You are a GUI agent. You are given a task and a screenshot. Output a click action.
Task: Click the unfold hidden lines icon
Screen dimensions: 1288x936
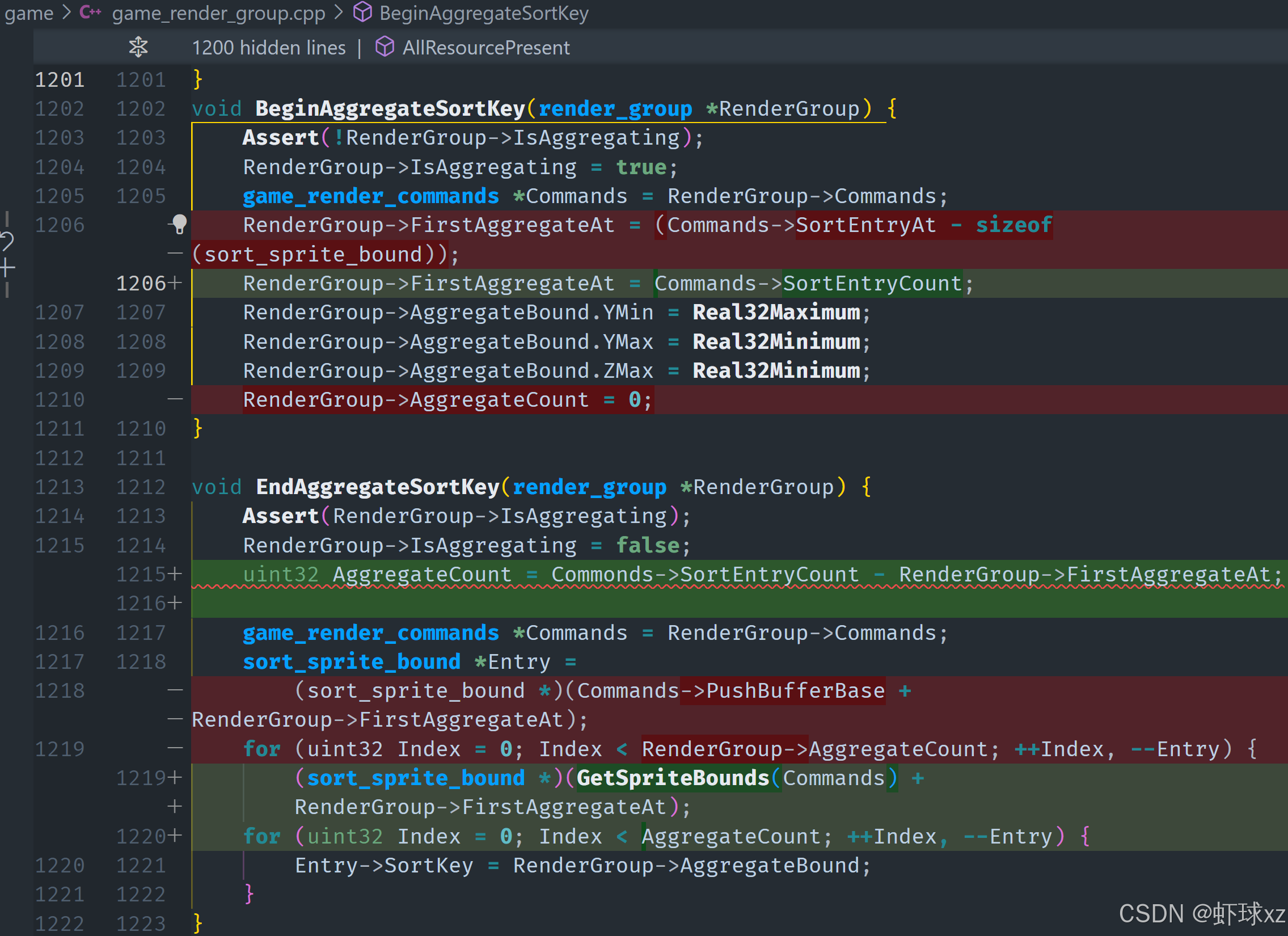(138, 47)
